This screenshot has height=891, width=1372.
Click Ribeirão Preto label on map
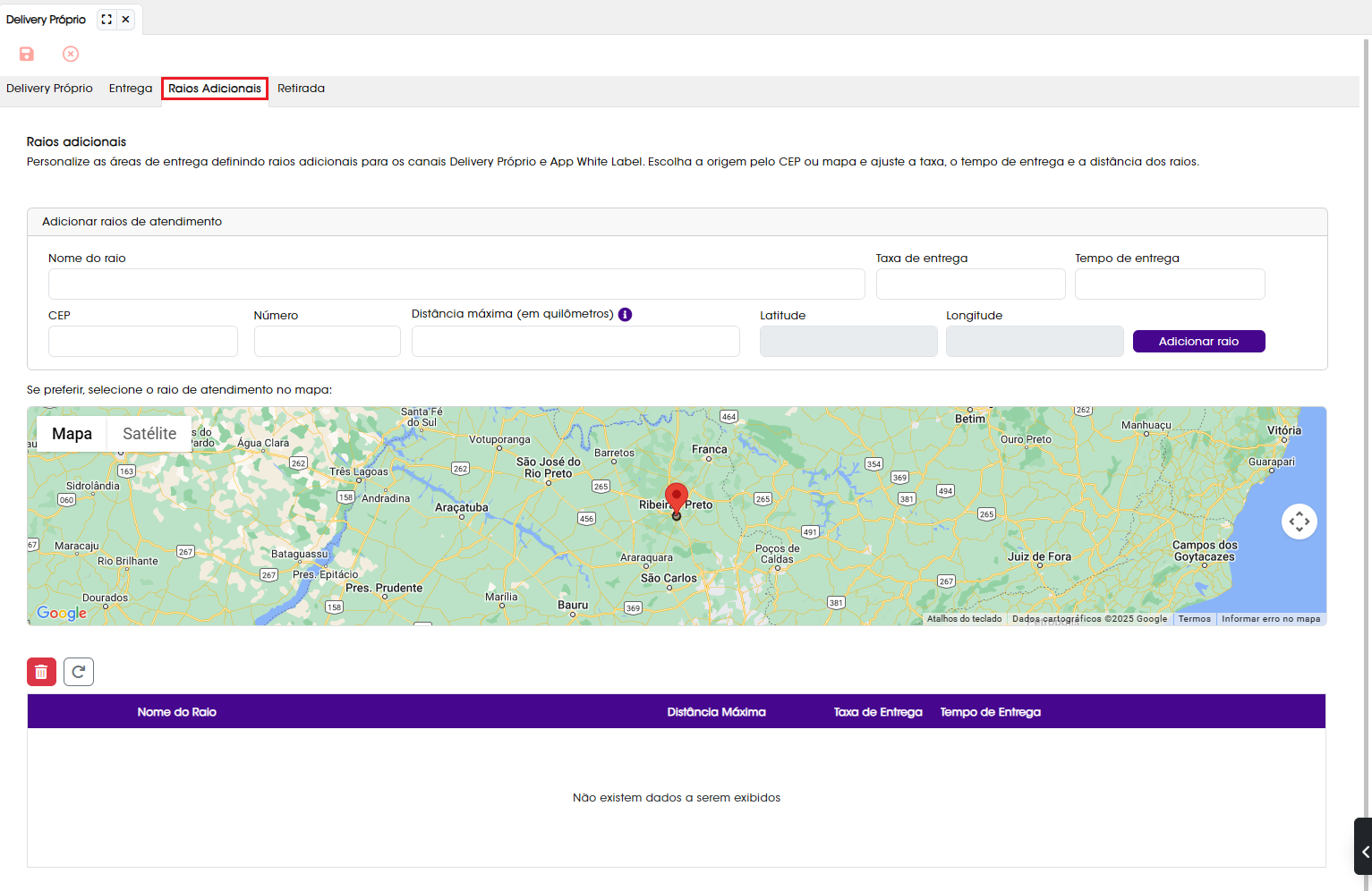tap(676, 505)
